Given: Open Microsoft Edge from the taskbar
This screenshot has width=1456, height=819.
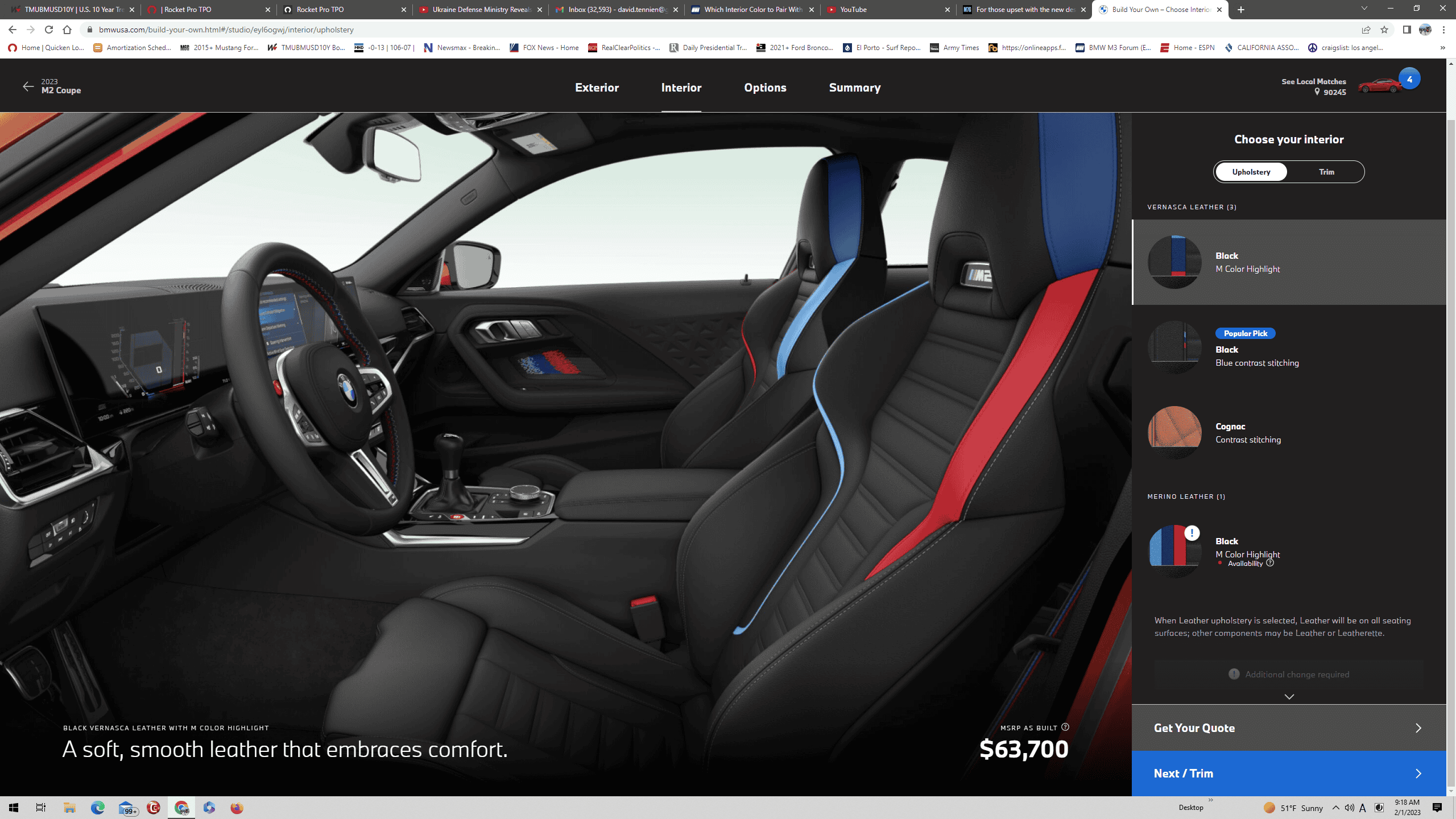Looking at the screenshot, I should click(x=98, y=808).
